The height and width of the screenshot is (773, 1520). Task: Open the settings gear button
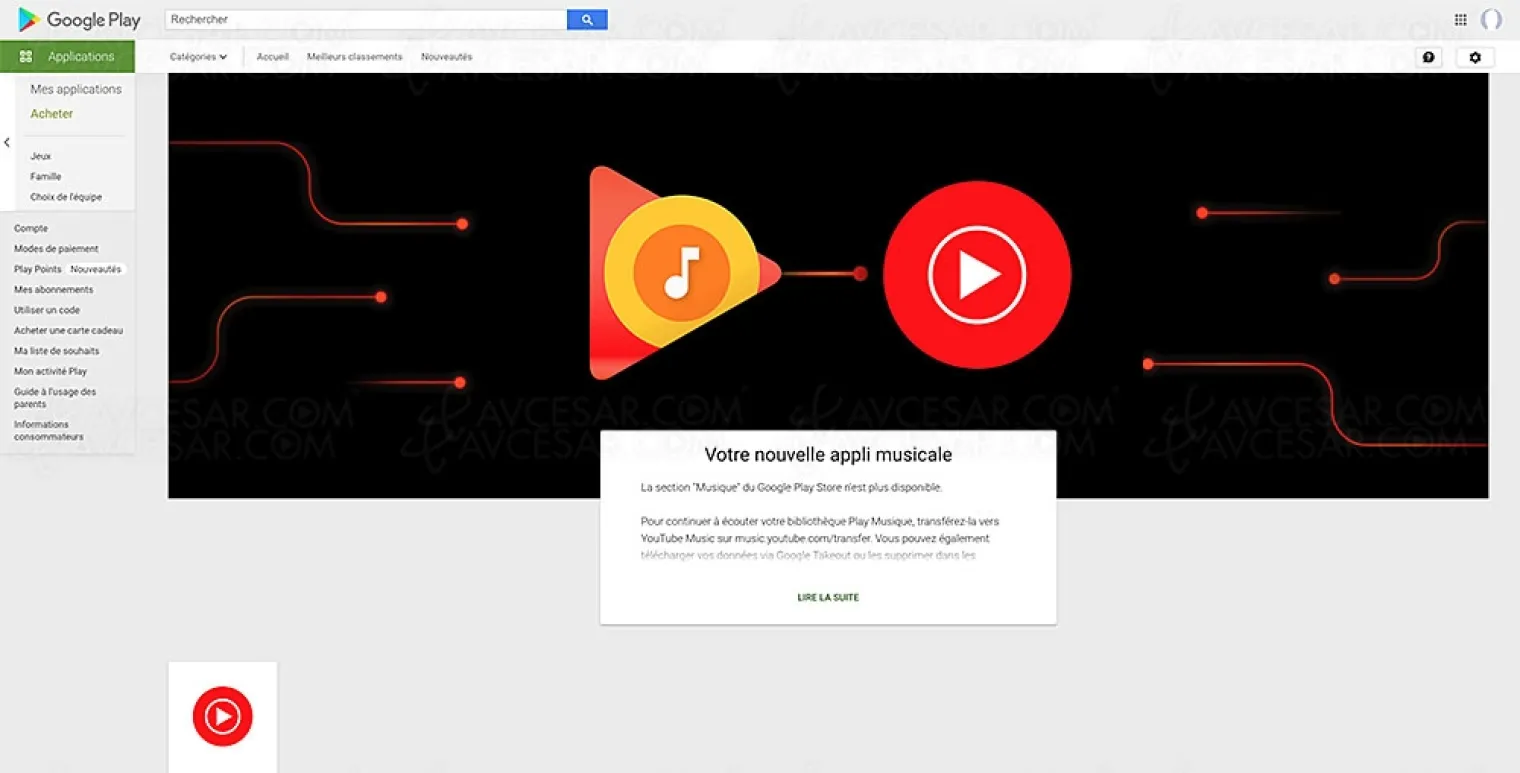click(1475, 57)
